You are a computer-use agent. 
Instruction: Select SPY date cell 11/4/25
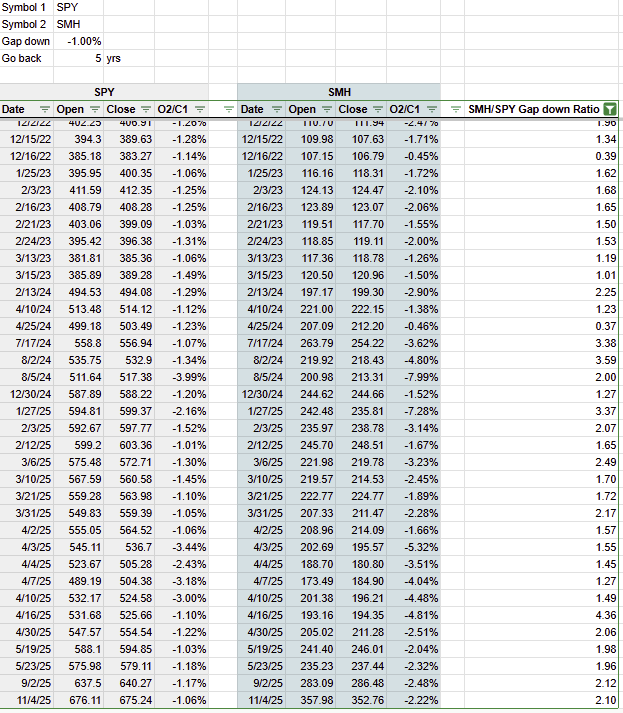(x=27, y=700)
